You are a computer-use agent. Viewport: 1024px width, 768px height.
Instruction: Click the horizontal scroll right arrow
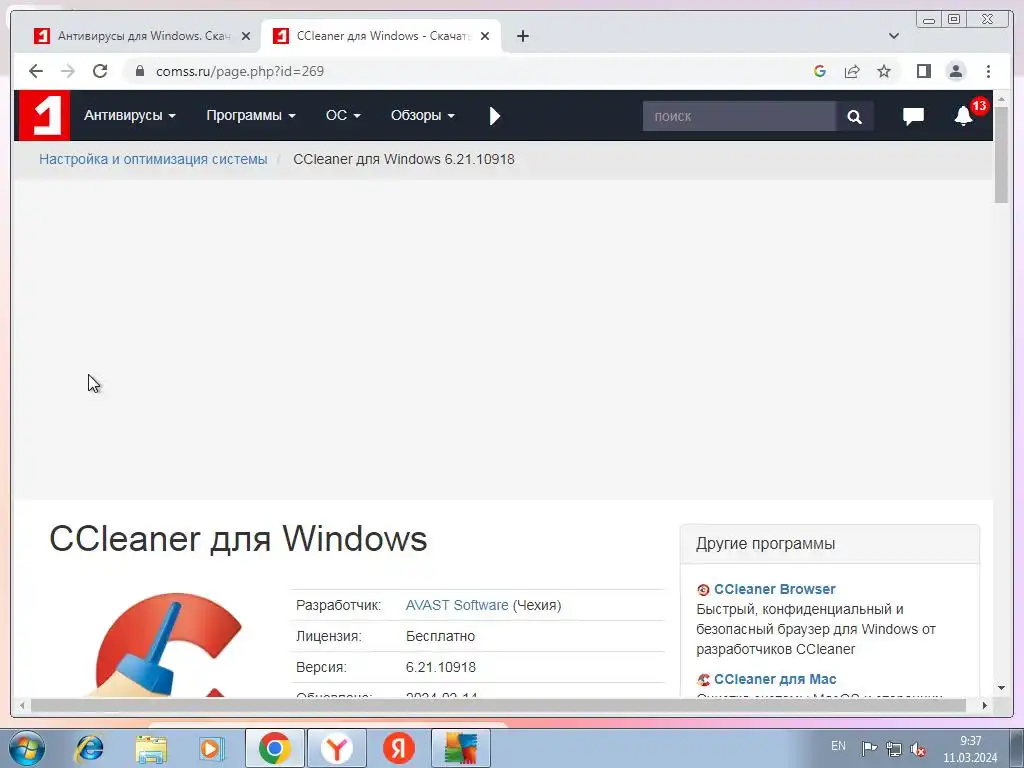tap(985, 705)
